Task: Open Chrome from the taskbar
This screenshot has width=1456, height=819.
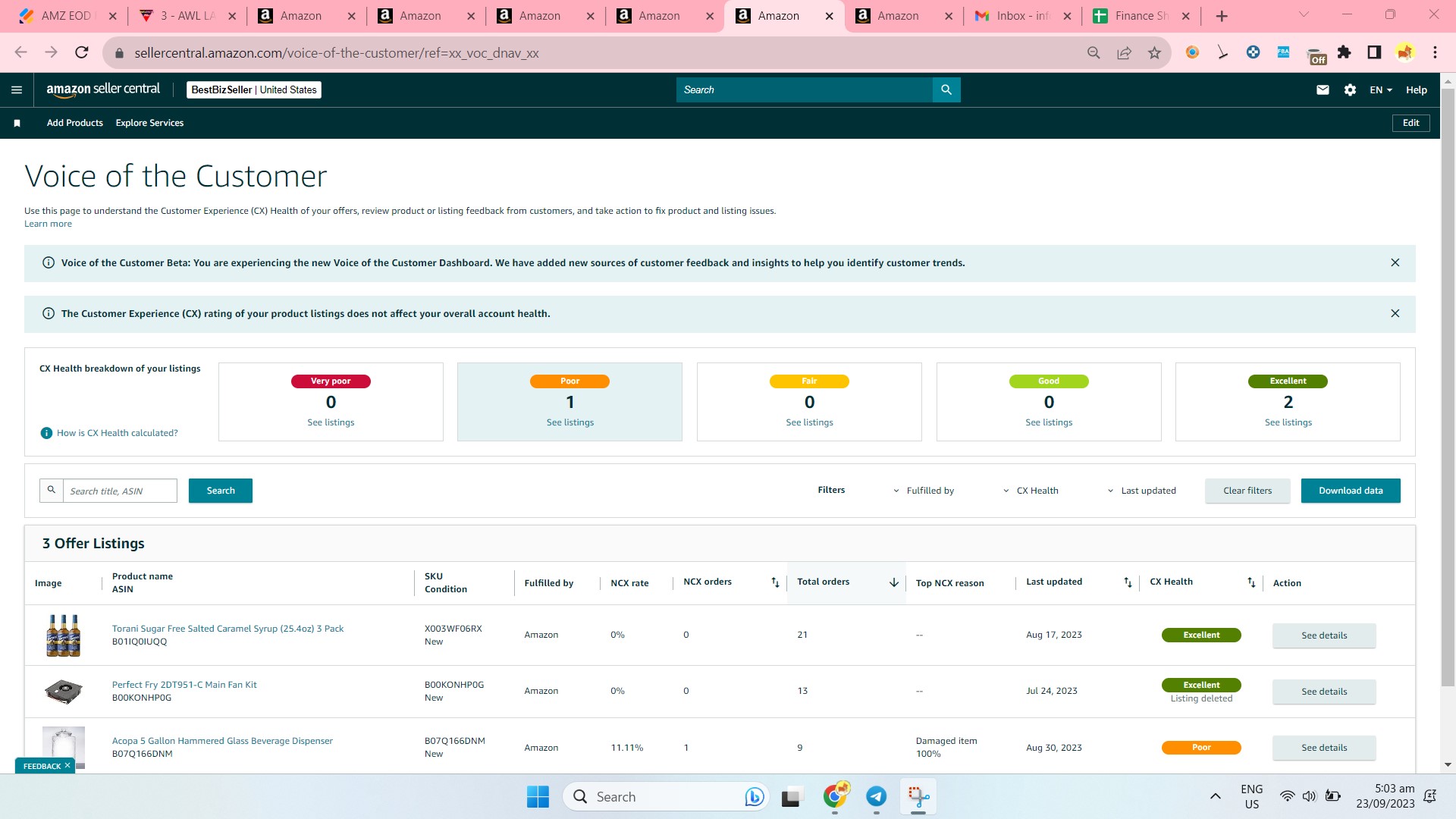Action: pyautogui.click(x=835, y=795)
